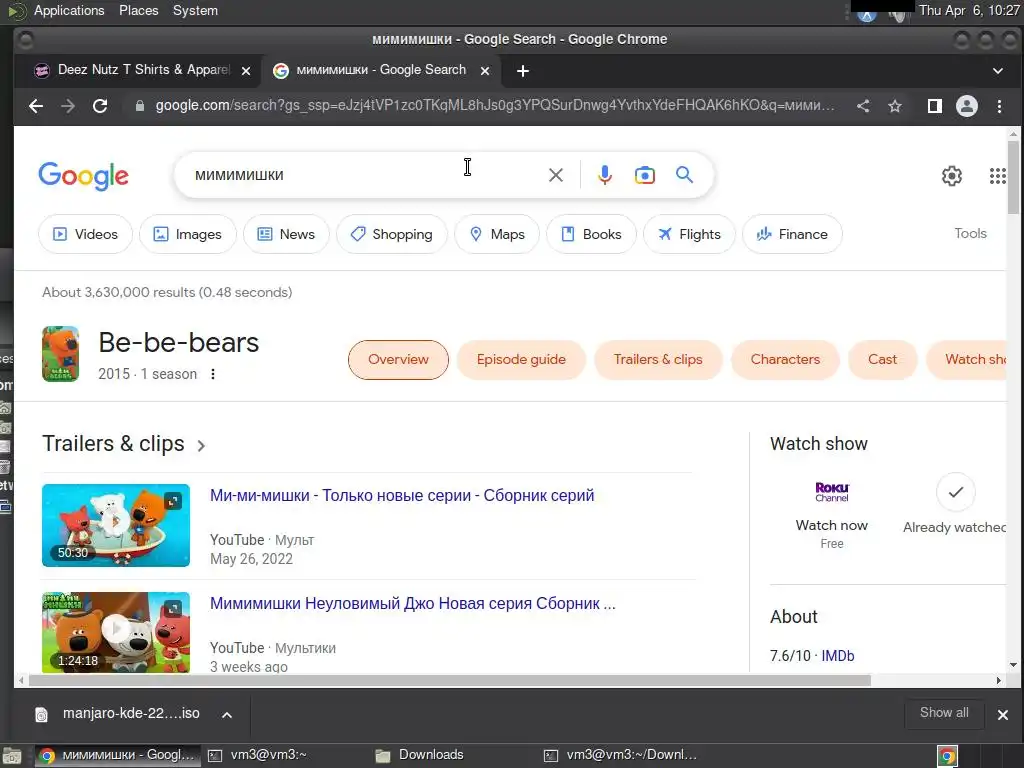Open the System menu
Image resolution: width=1024 pixels, height=768 pixels.
click(195, 10)
